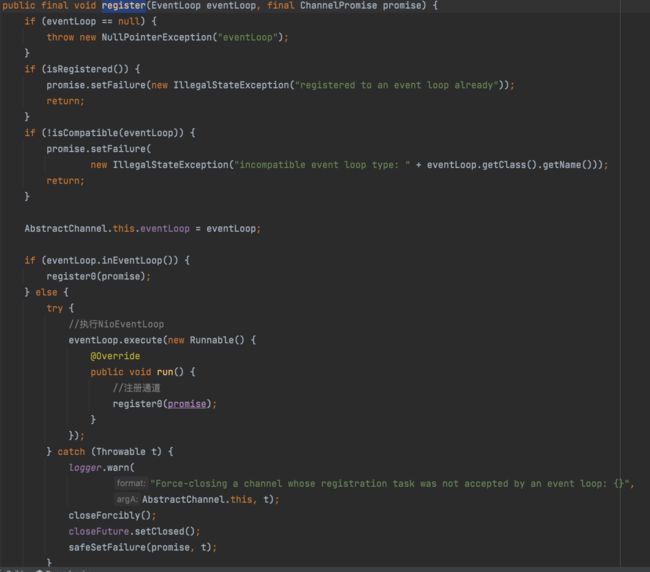Click the "execute" method on eventLoop

point(143,340)
